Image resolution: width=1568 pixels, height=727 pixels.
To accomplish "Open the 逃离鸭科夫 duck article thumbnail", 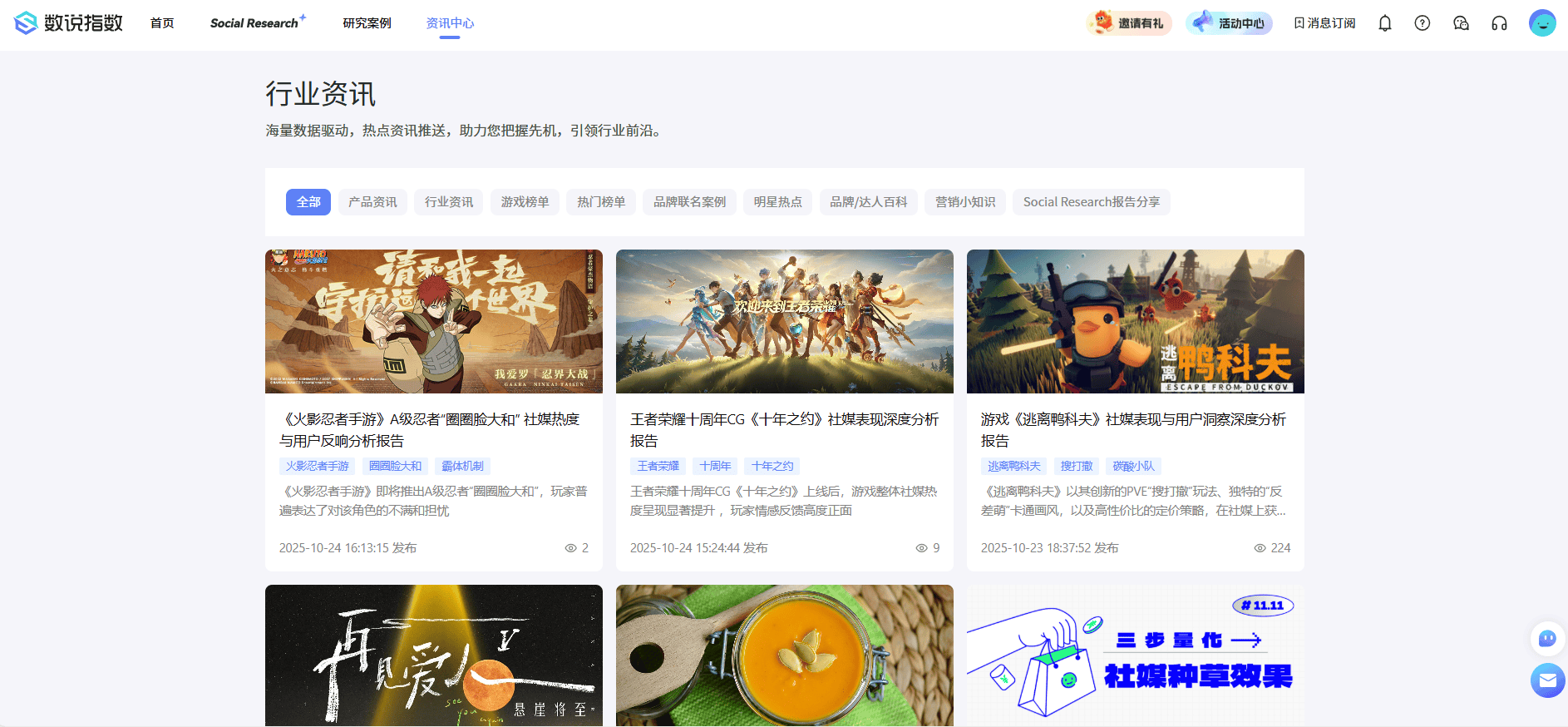I will 1136,321.
